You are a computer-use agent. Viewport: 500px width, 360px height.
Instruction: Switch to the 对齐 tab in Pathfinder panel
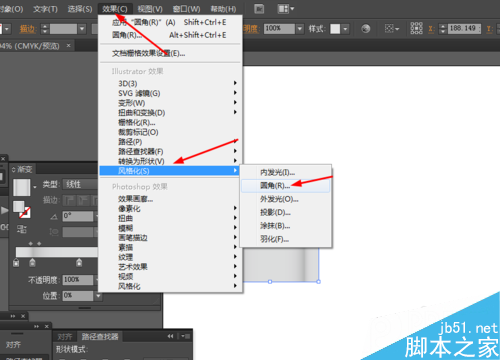(65, 336)
